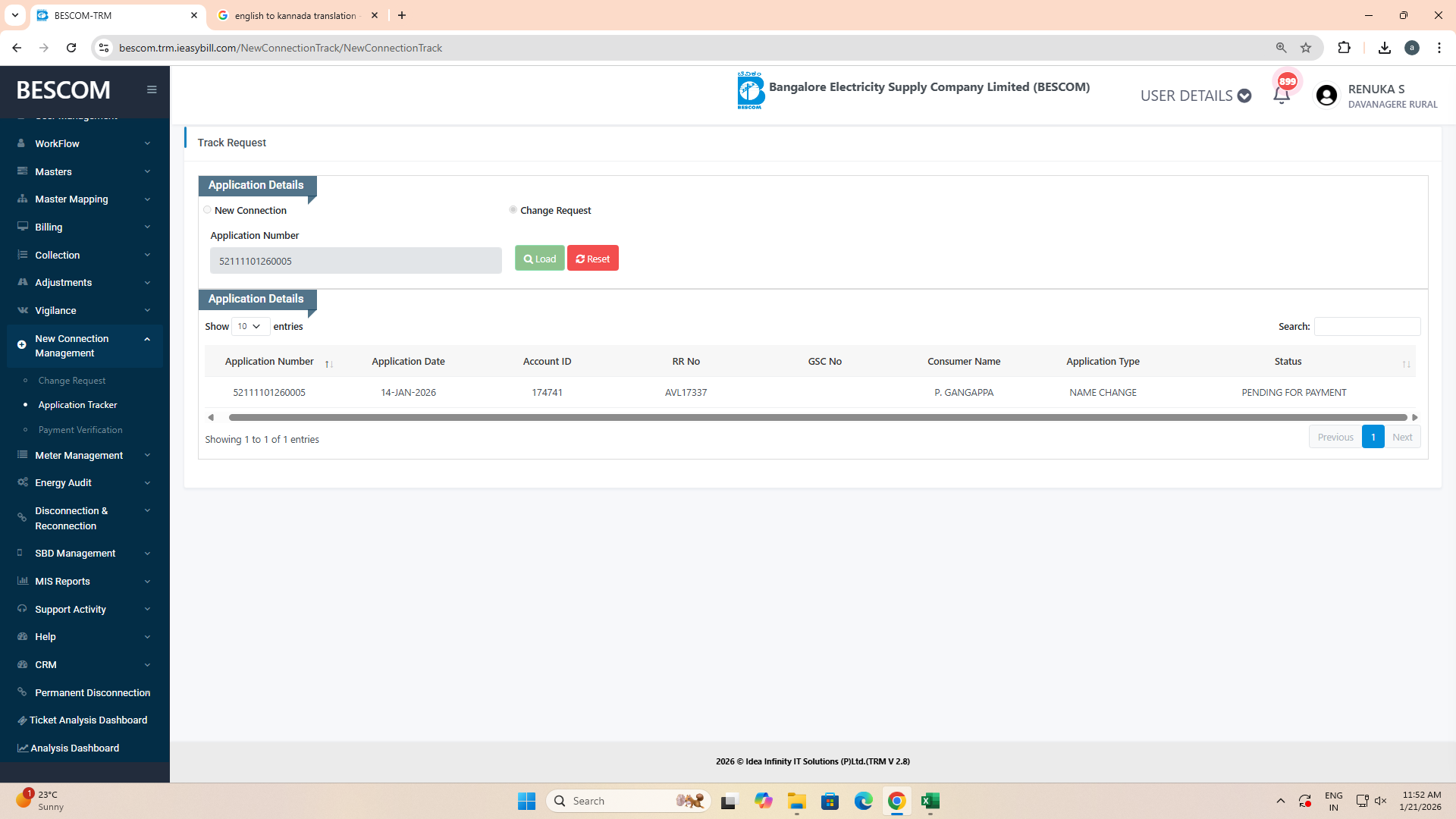Open Payment Verification submenu item
Image resolution: width=1456 pixels, height=819 pixels.
(80, 430)
